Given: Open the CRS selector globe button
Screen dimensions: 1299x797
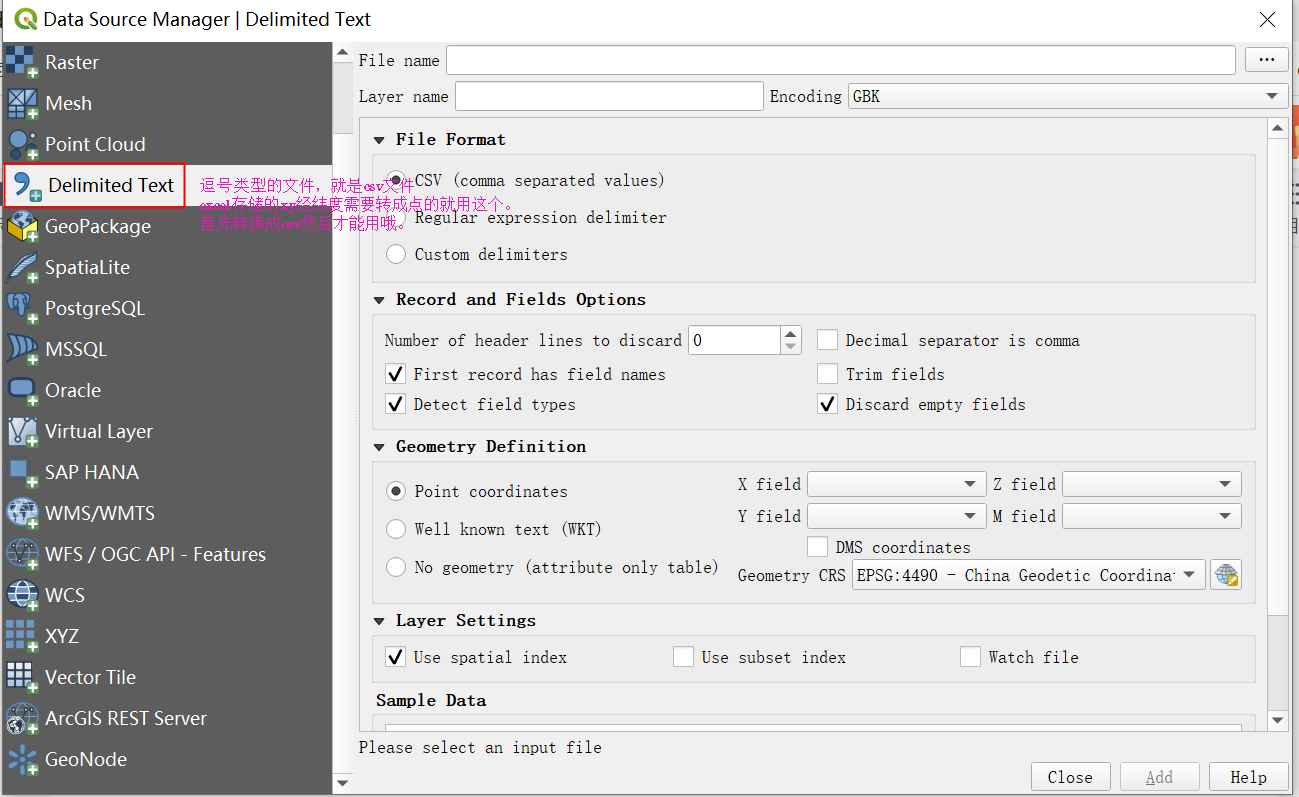Looking at the screenshot, I should (1226, 575).
